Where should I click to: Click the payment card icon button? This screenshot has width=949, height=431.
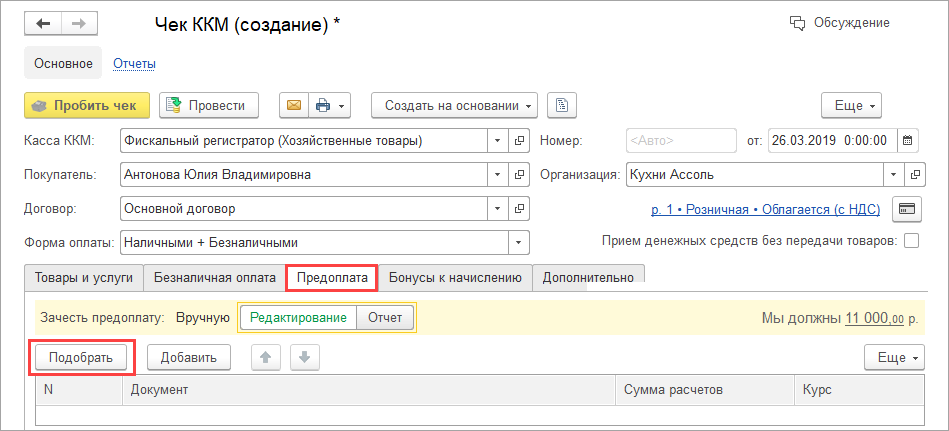click(x=907, y=209)
